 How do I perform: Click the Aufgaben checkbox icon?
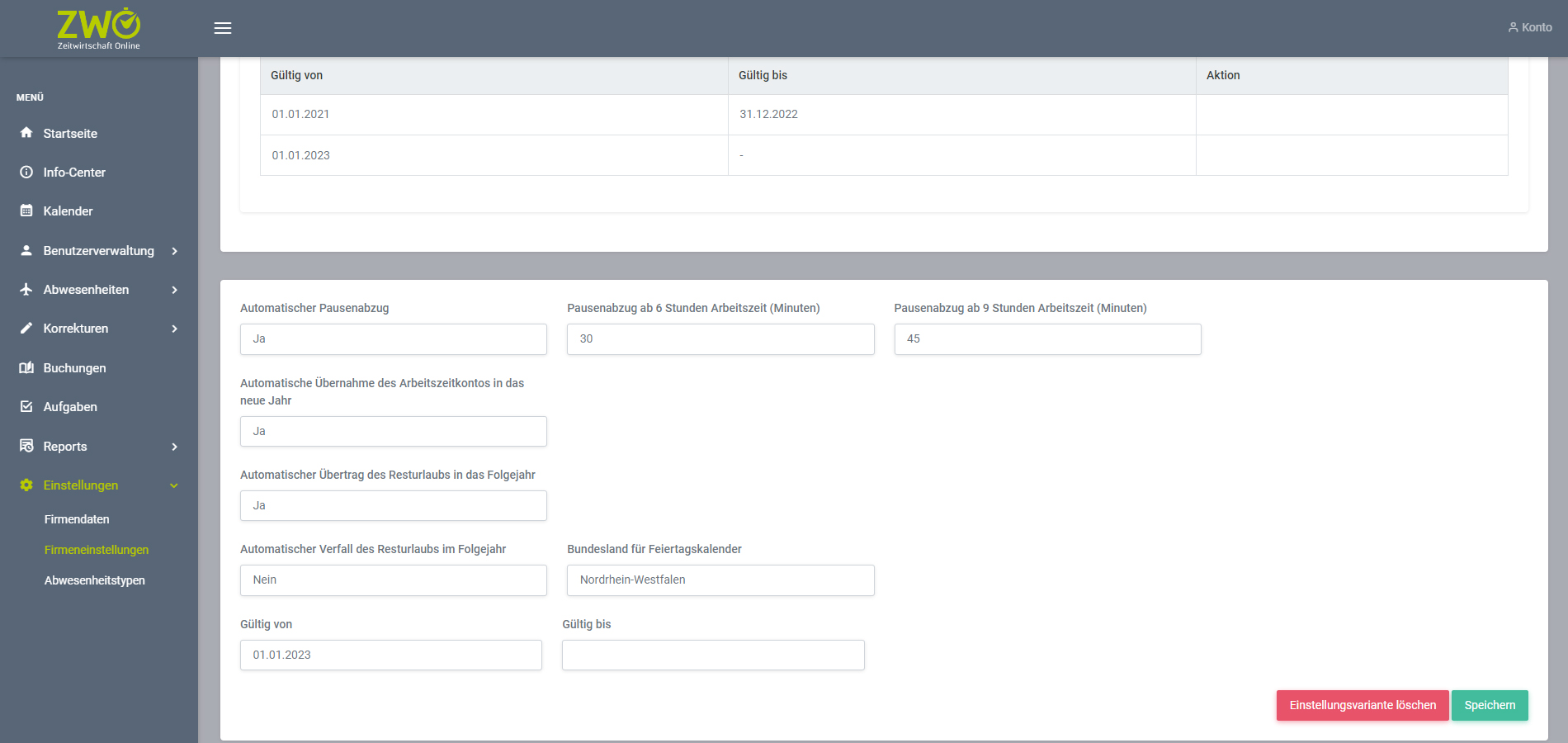[x=26, y=406]
